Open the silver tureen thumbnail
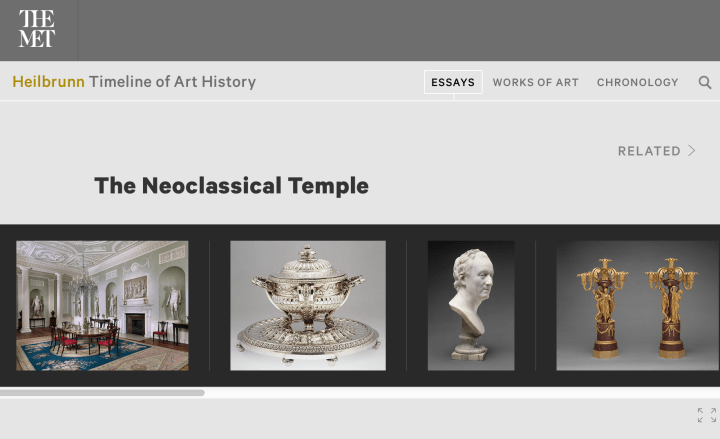 pos(308,305)
